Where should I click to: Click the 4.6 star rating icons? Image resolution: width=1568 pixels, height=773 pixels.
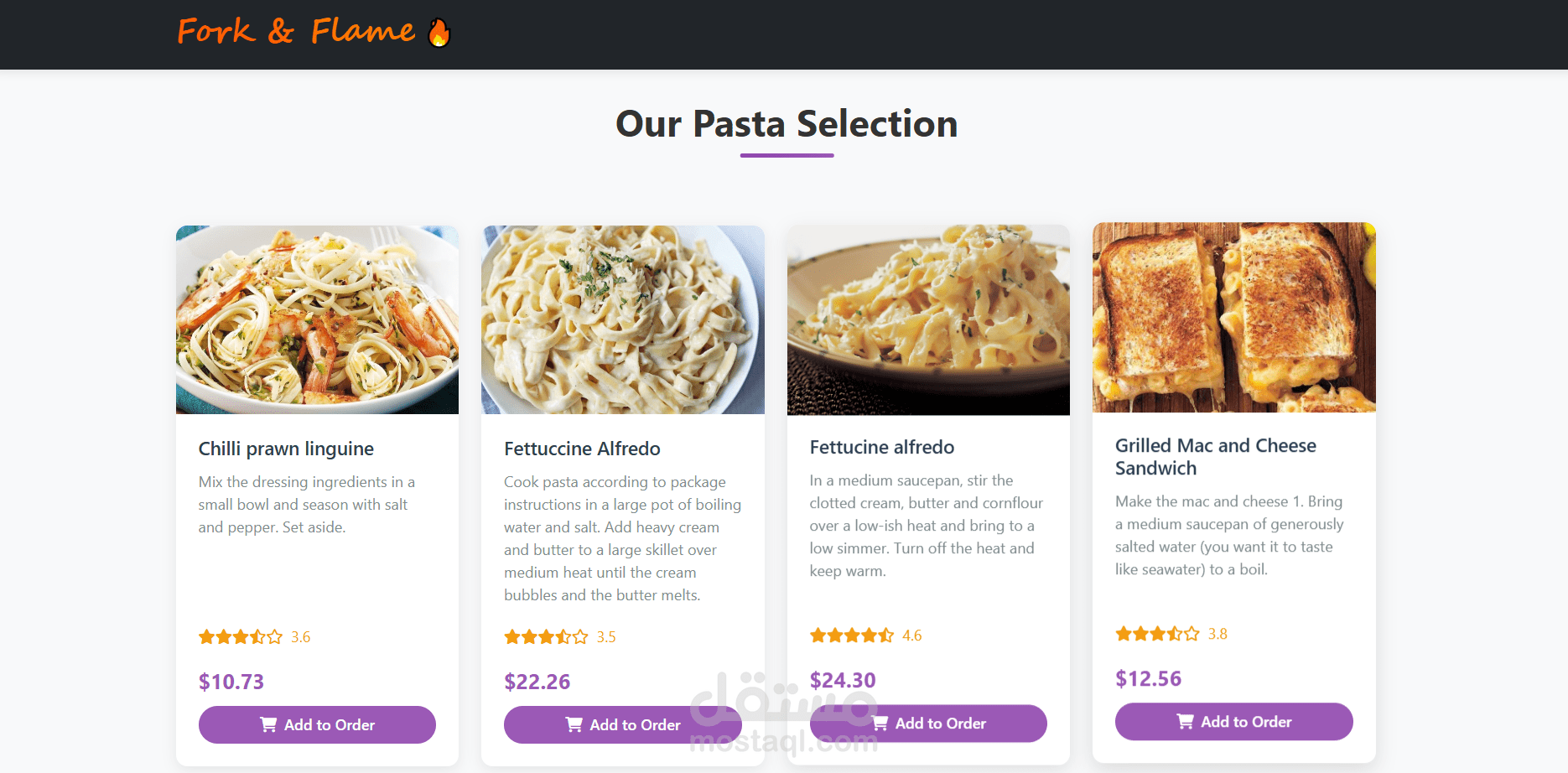tap(852, 636)
